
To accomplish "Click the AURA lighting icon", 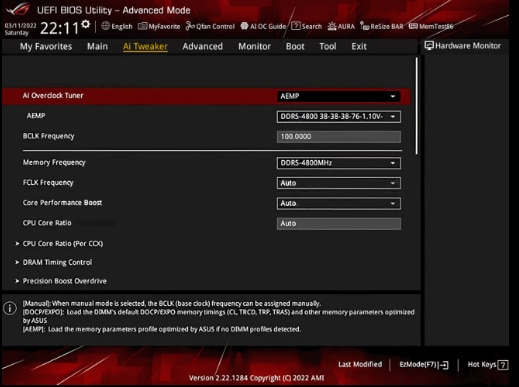I will point(332,26).
